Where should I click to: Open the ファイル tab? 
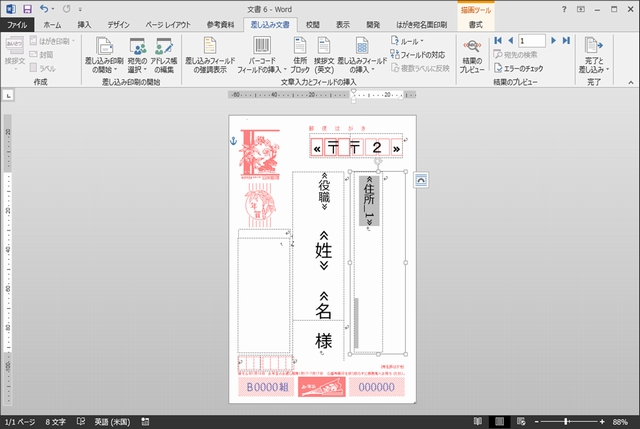coord(17,24)
